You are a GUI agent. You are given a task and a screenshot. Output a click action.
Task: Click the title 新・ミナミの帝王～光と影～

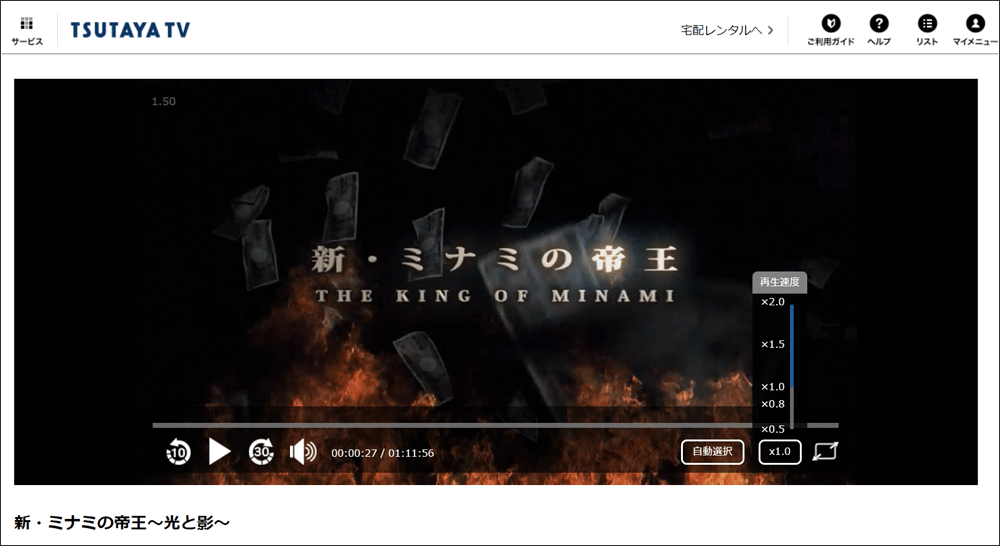coord(122,522)
